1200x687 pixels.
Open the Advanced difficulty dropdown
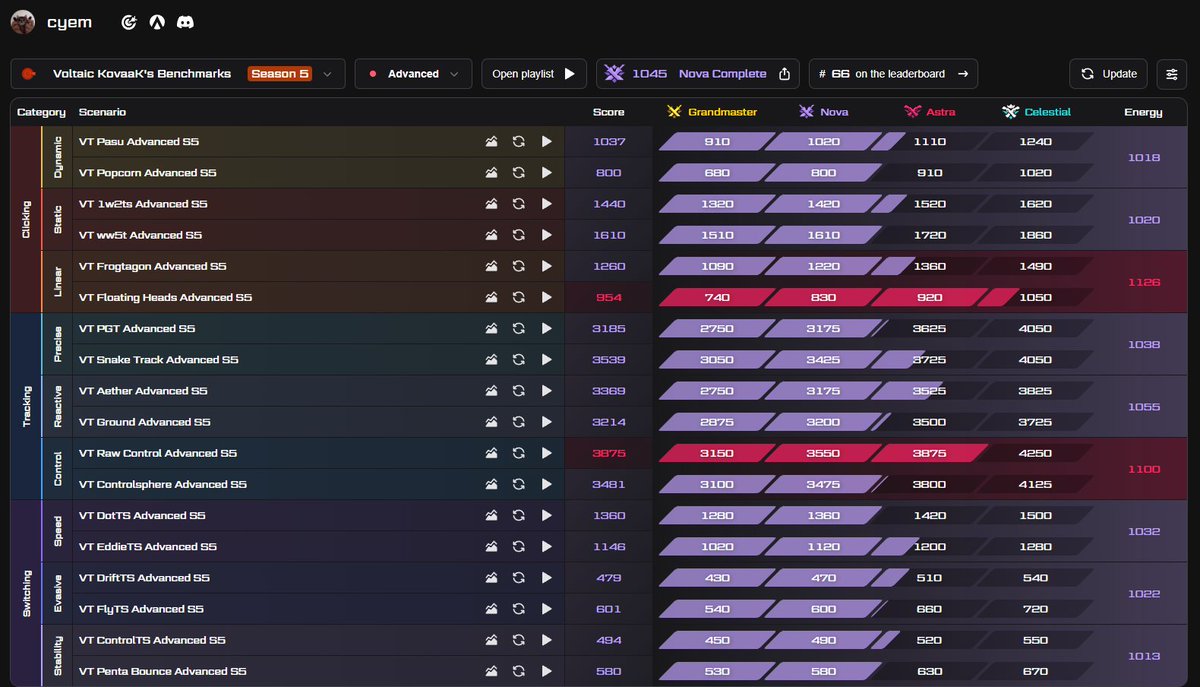point(413,73)
